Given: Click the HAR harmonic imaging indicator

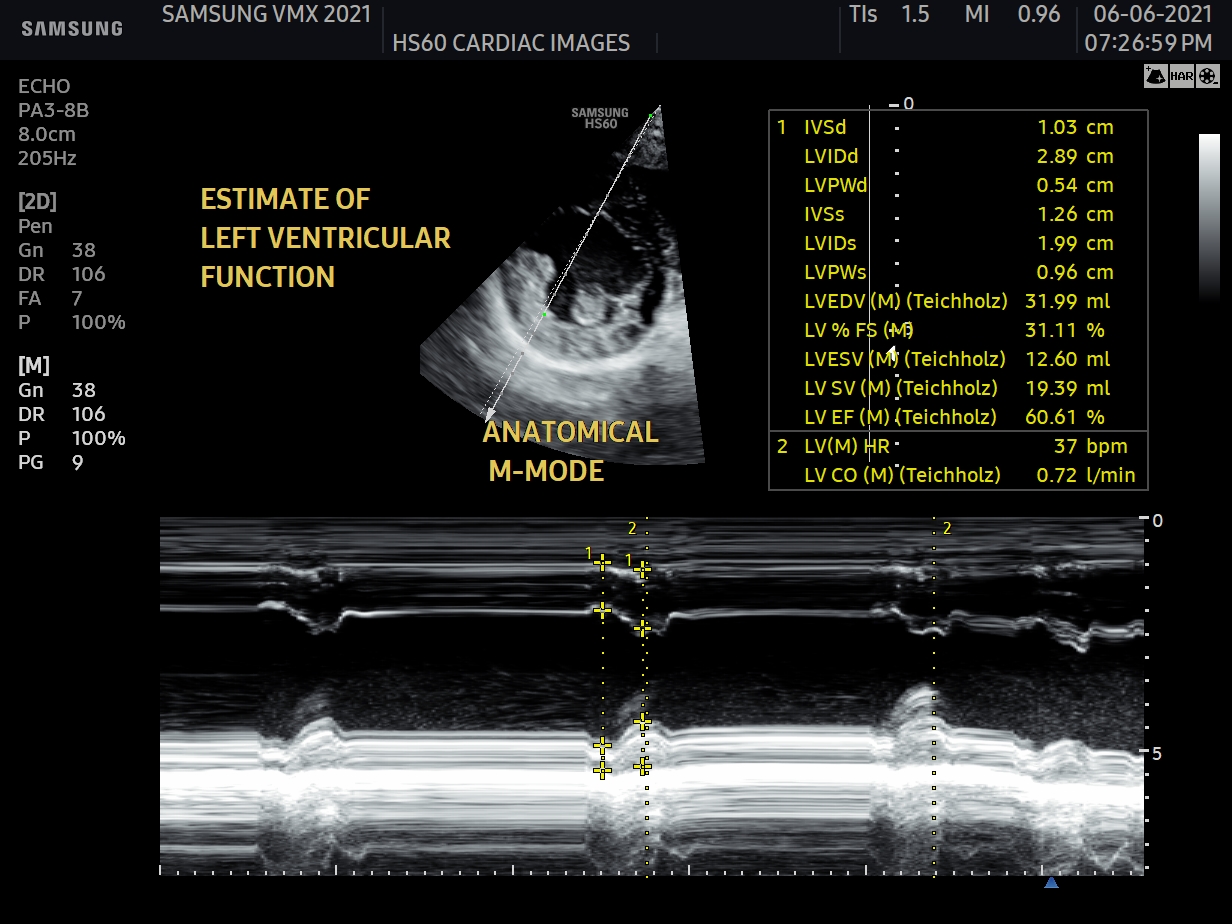Looking at the screenshot, I should [1182, 76].
